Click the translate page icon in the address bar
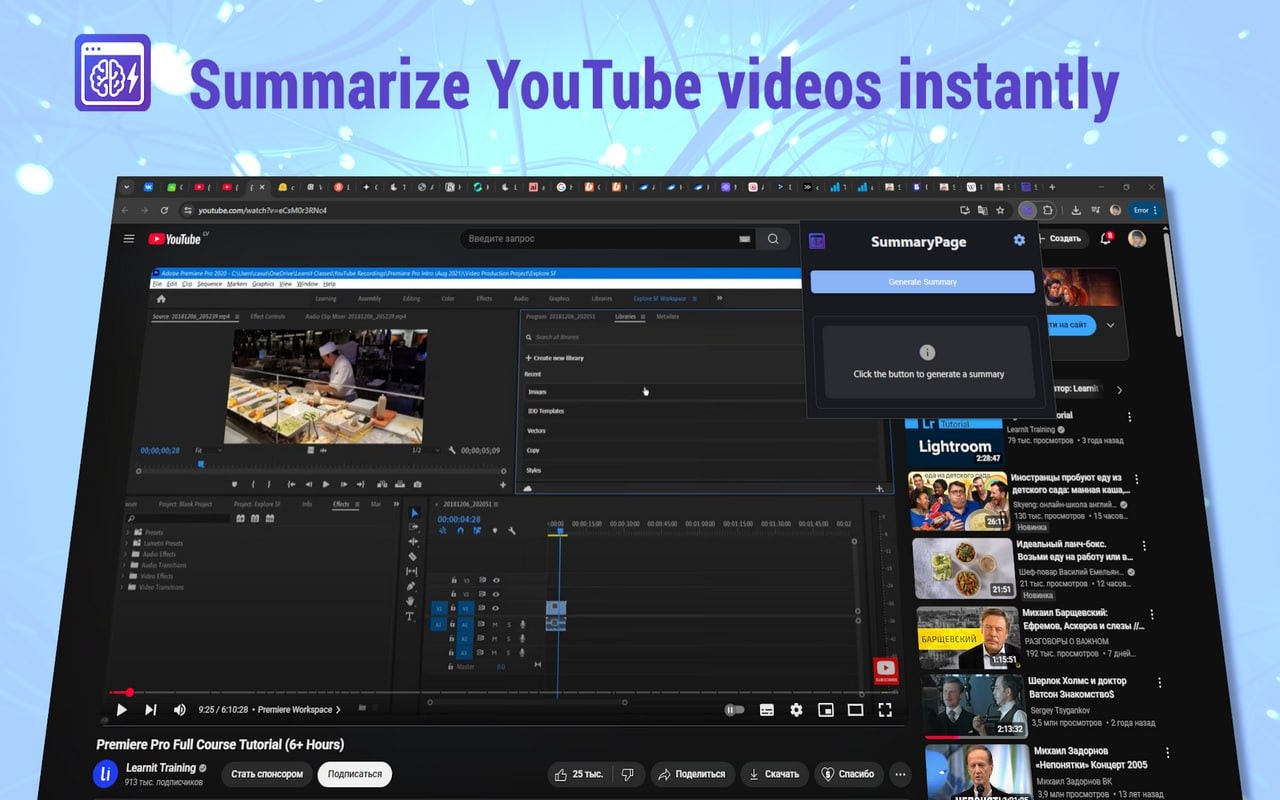Screen dimensions: 1280x800 click(982, 210)
